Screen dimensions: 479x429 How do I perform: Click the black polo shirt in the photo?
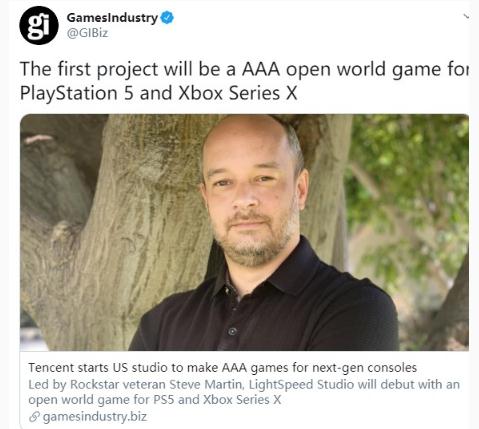[265, 303]
